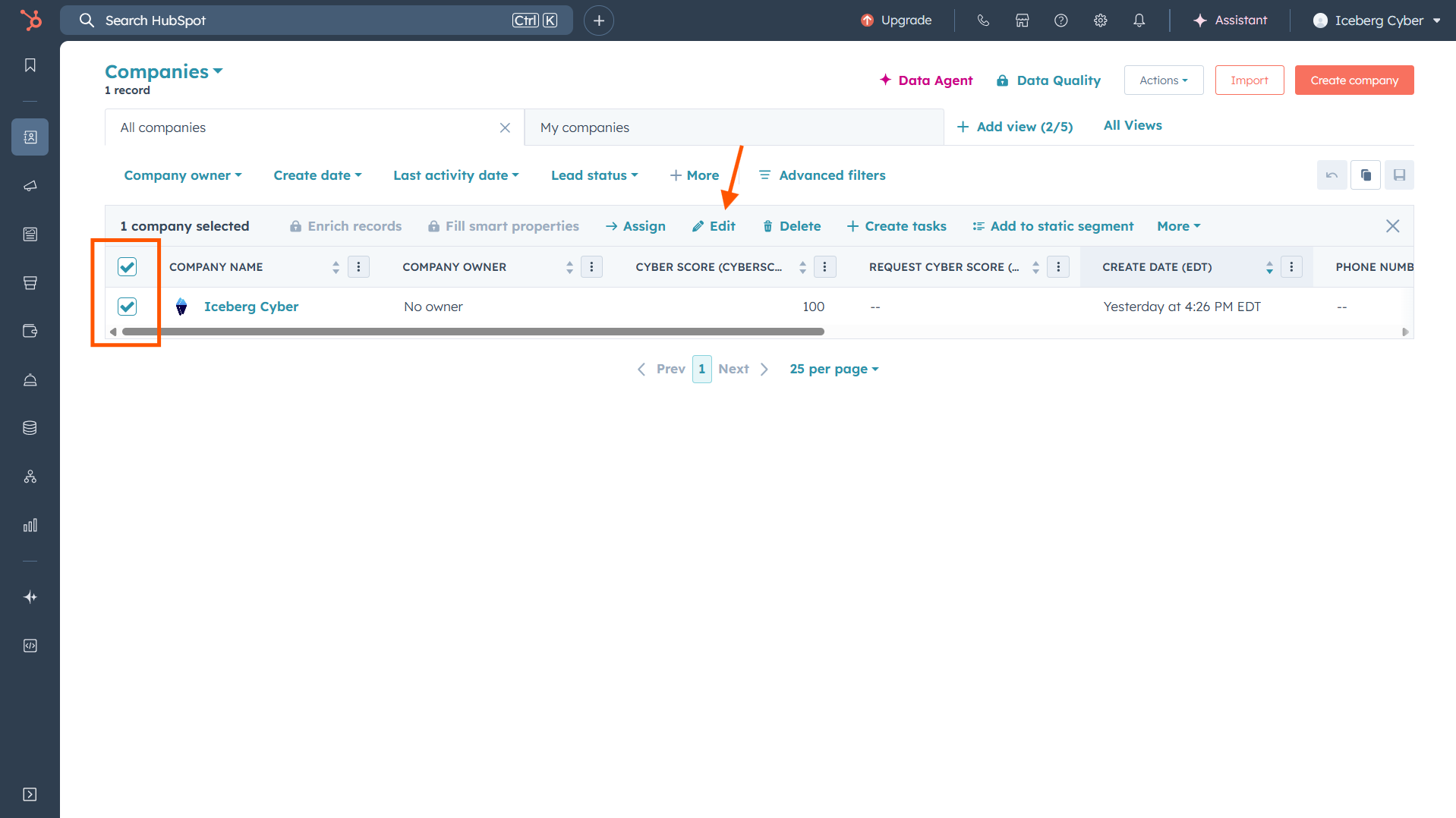Open All Views
1456x818 pixels.
click(1133, 125)
